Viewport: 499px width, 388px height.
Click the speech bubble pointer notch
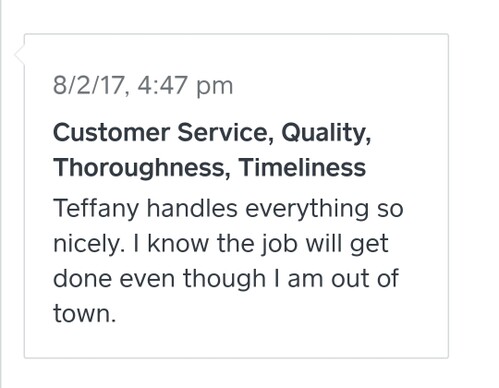(19, 54)
